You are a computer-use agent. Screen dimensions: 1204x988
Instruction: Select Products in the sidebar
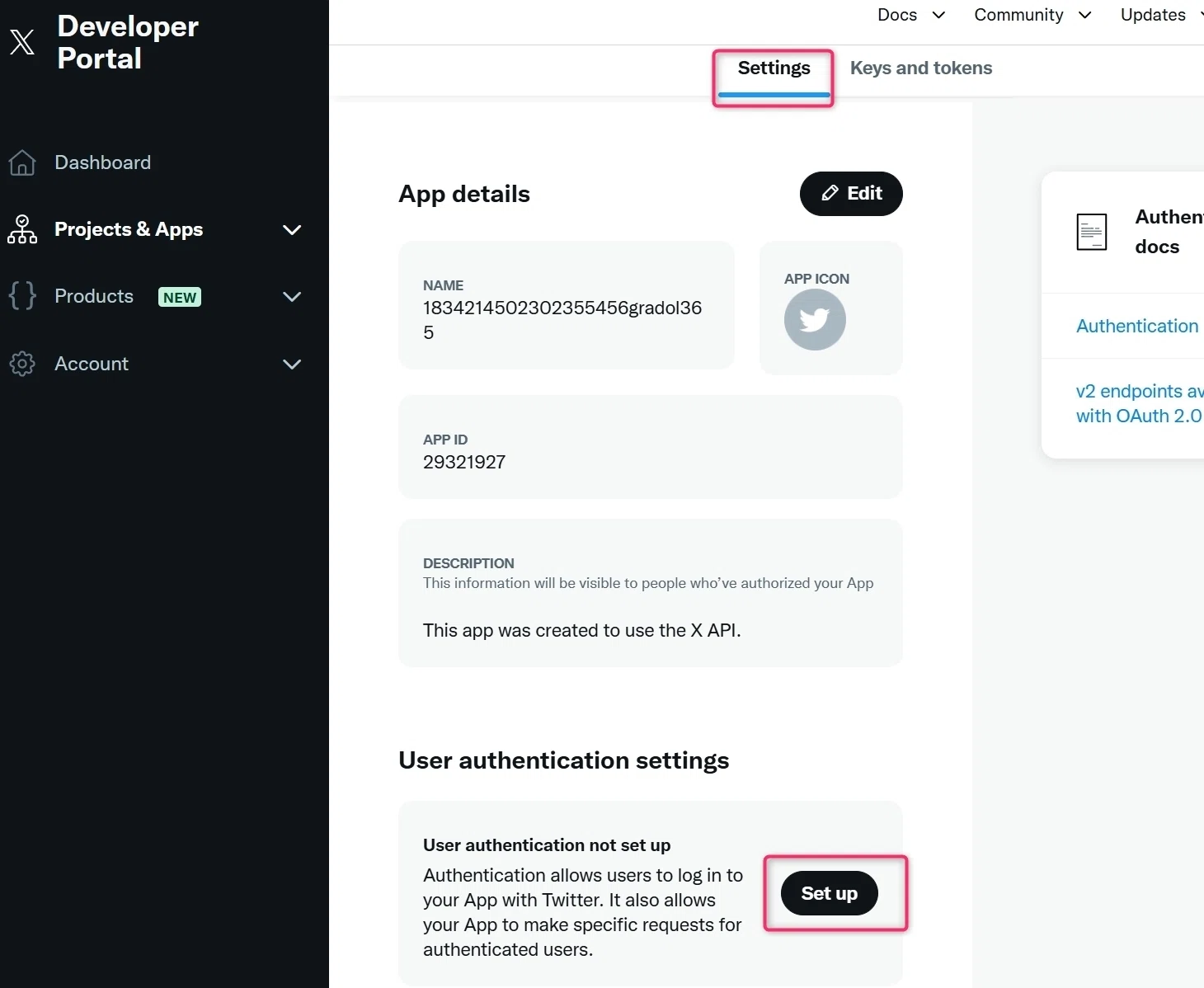pos(94,296)
